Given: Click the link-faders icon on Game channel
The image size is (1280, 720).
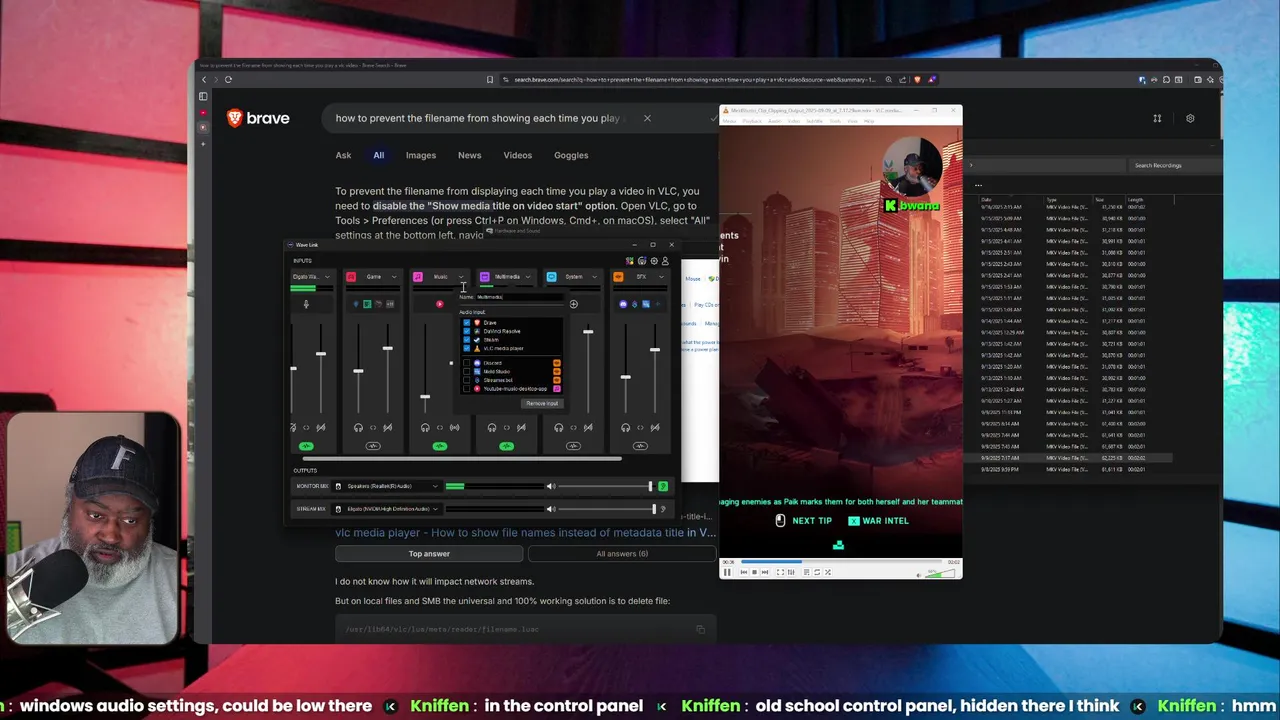Looking at the screenshot, I should 373,427.
